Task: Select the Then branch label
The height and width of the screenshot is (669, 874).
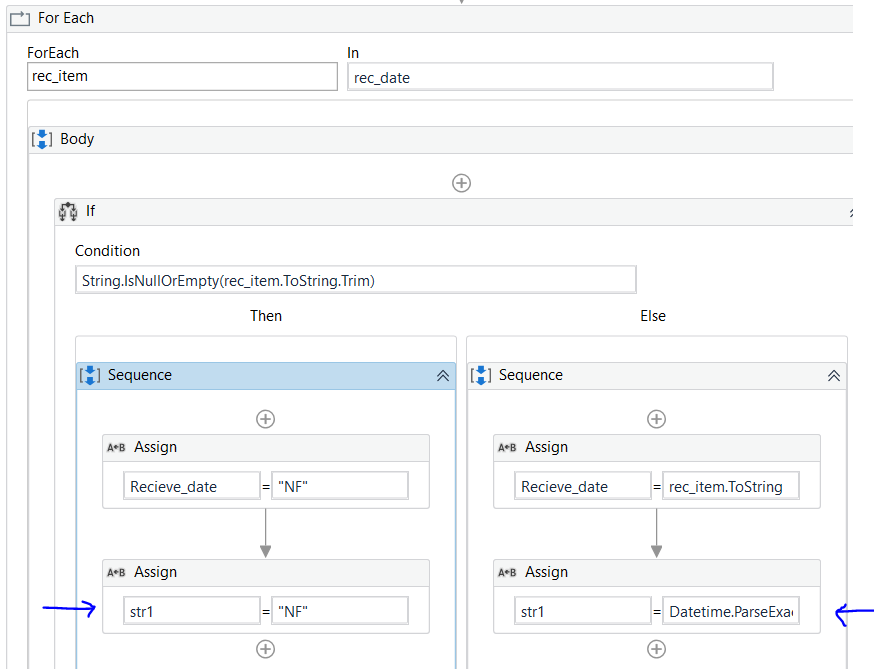Action: (x=265, y=315)
